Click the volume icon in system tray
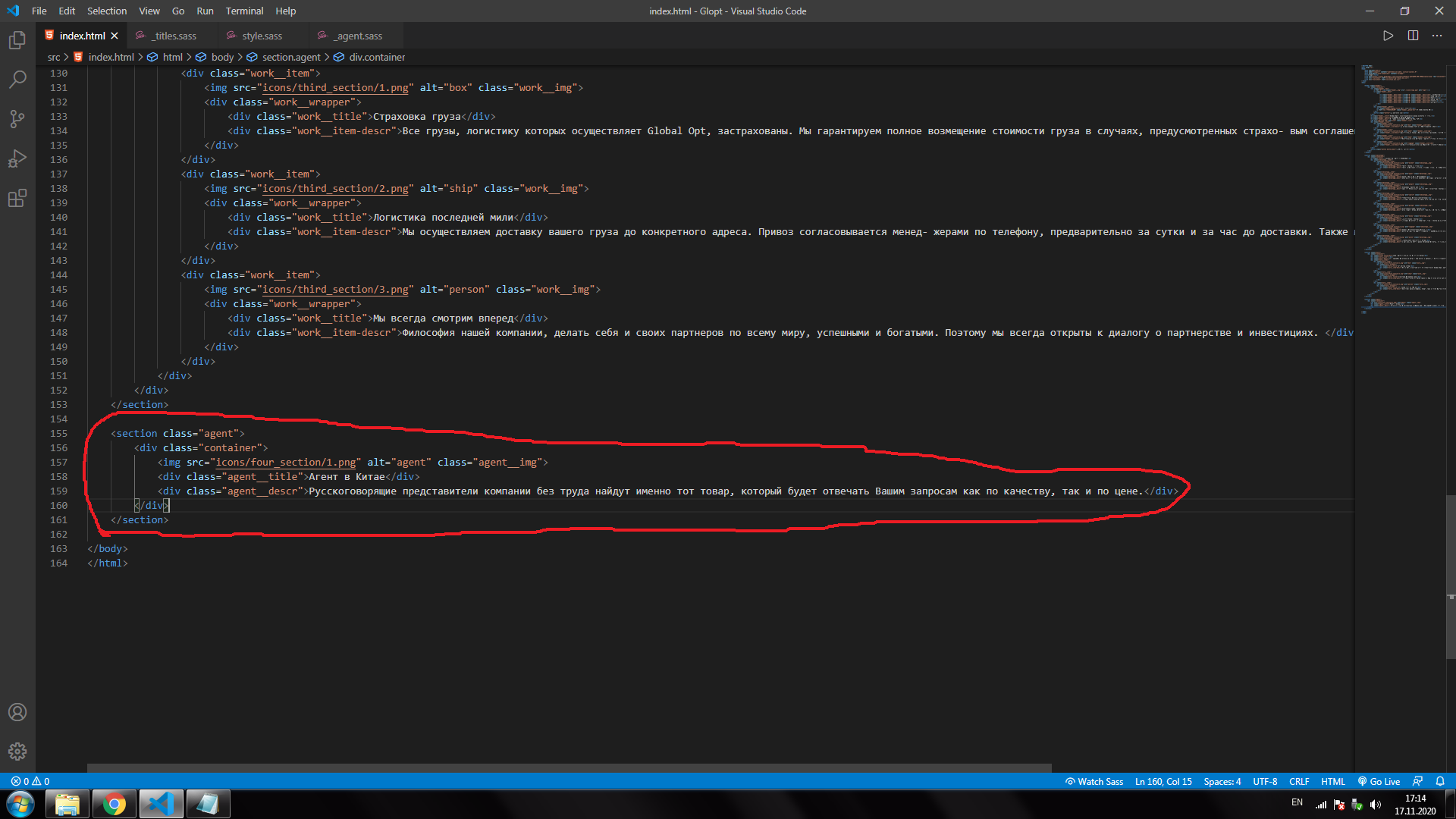This screenshot has height=819, width=1456. coord(1376,805)
